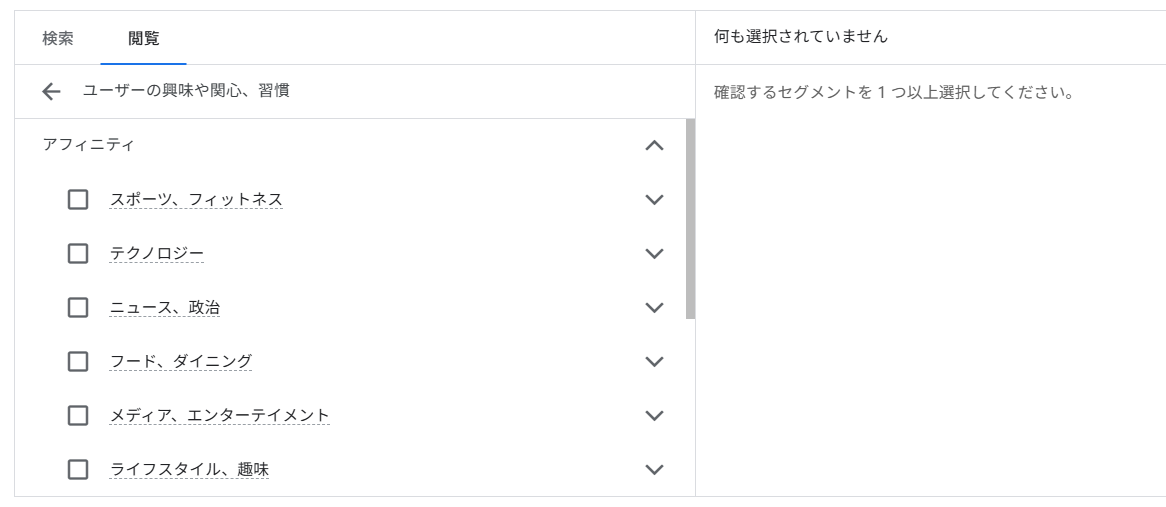Click the テクノロジー label text
The width and height of the screenshot is (1166, 507).
[157, 254]
